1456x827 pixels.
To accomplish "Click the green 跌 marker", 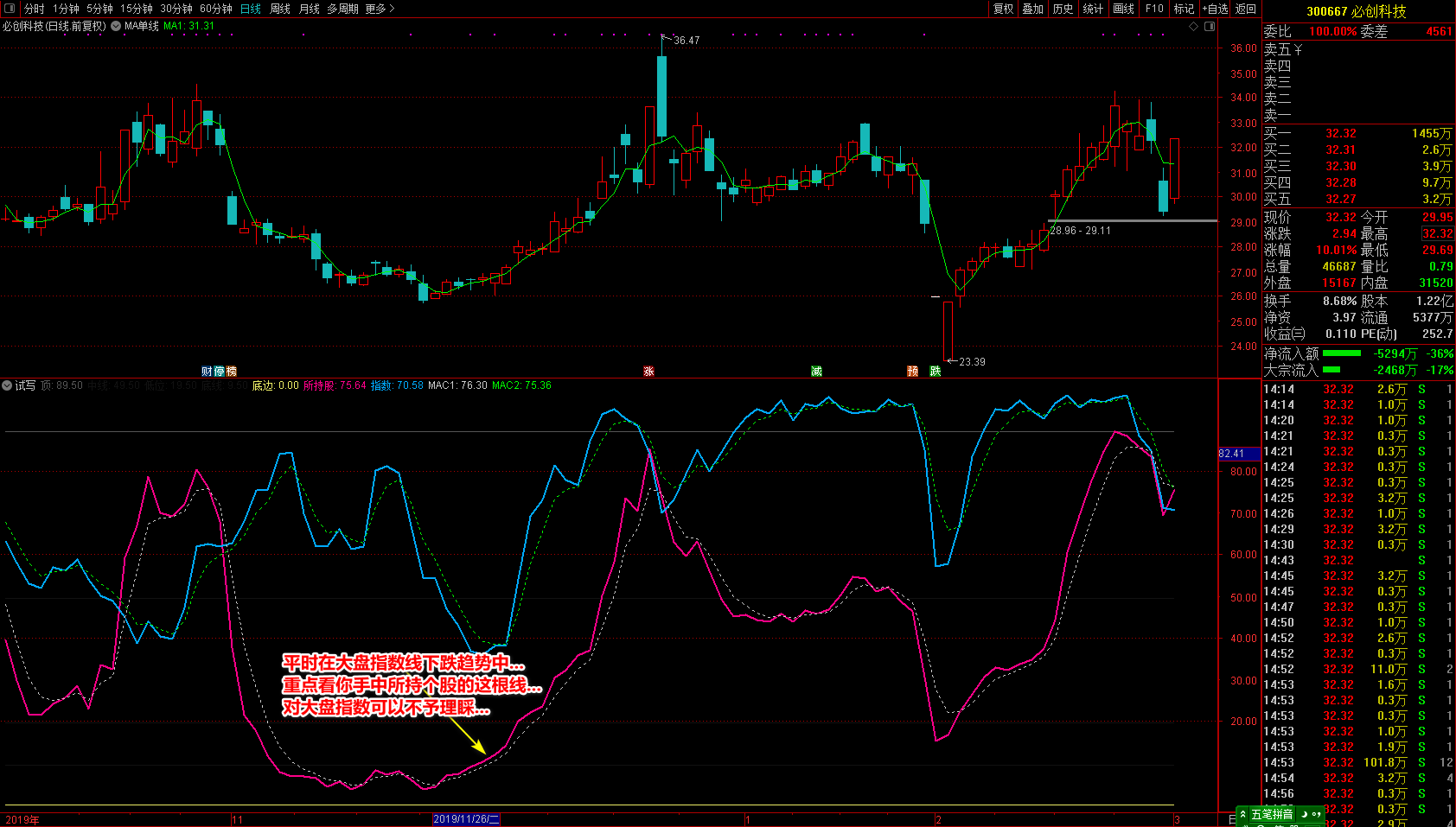I will coord(935,371).
